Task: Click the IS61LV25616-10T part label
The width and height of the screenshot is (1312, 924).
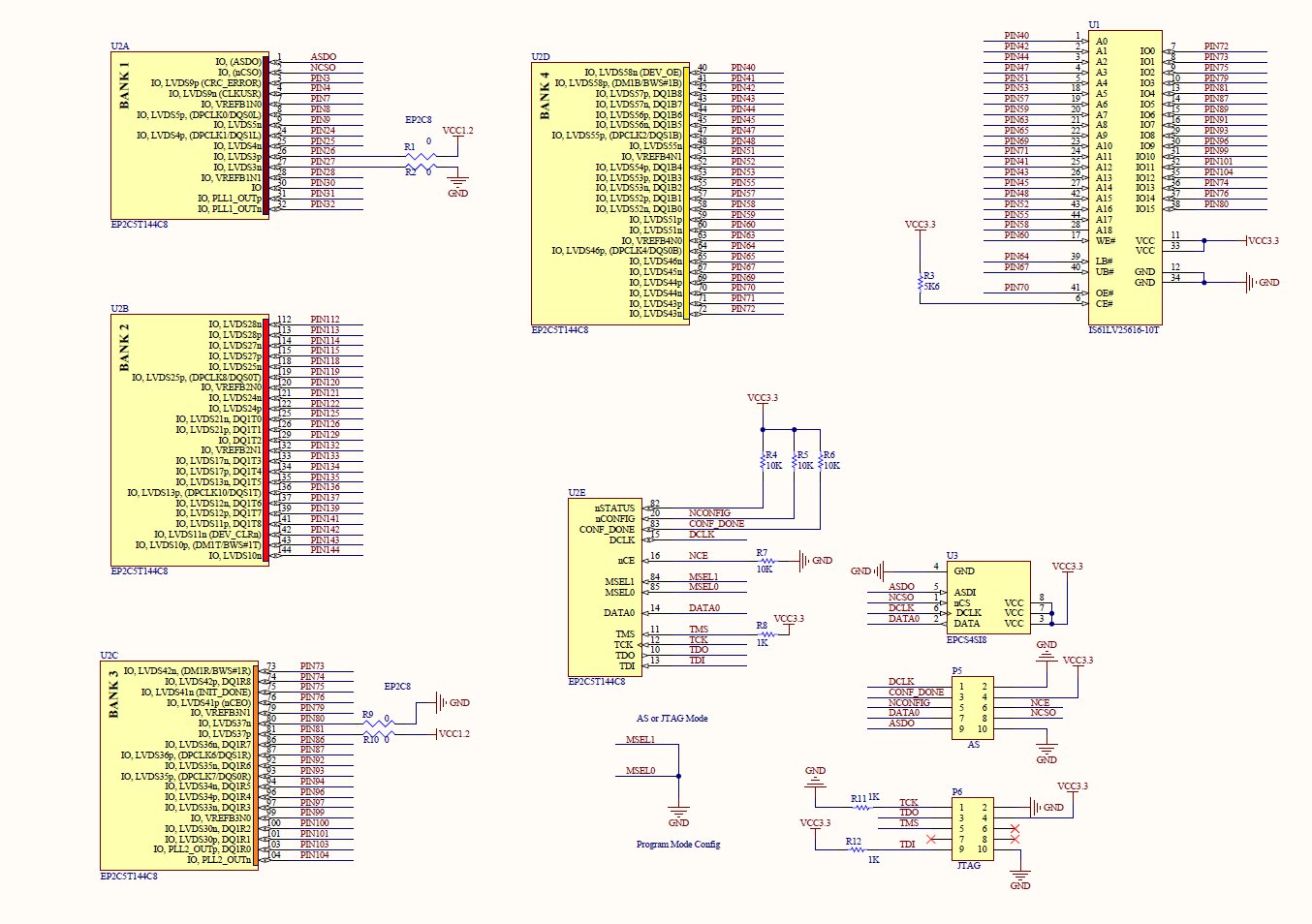Action: (x=1125, y=330)
